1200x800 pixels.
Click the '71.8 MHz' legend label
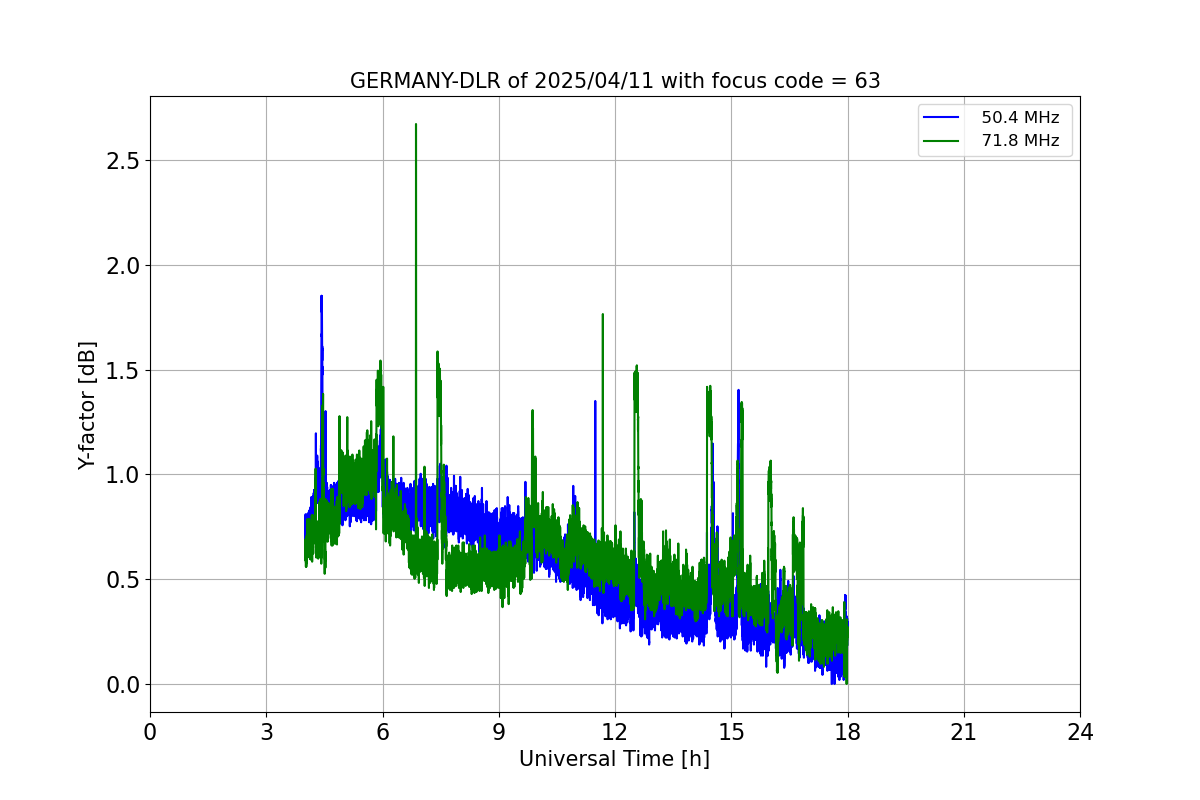point(1020,141)
